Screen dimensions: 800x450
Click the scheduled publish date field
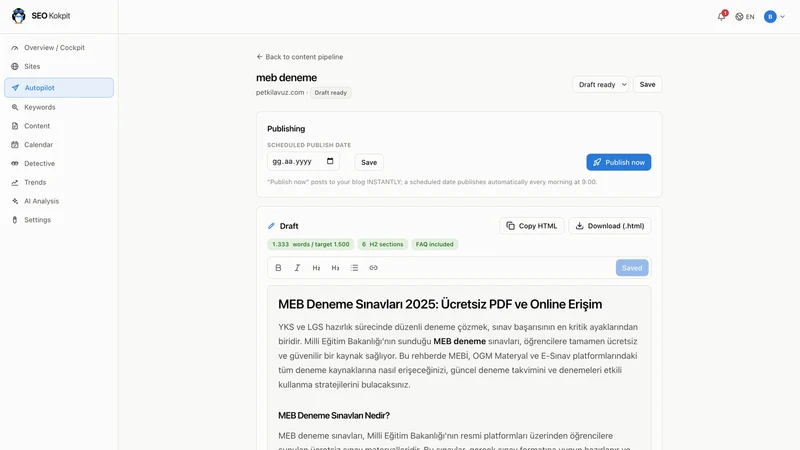[x=303, y=161]
